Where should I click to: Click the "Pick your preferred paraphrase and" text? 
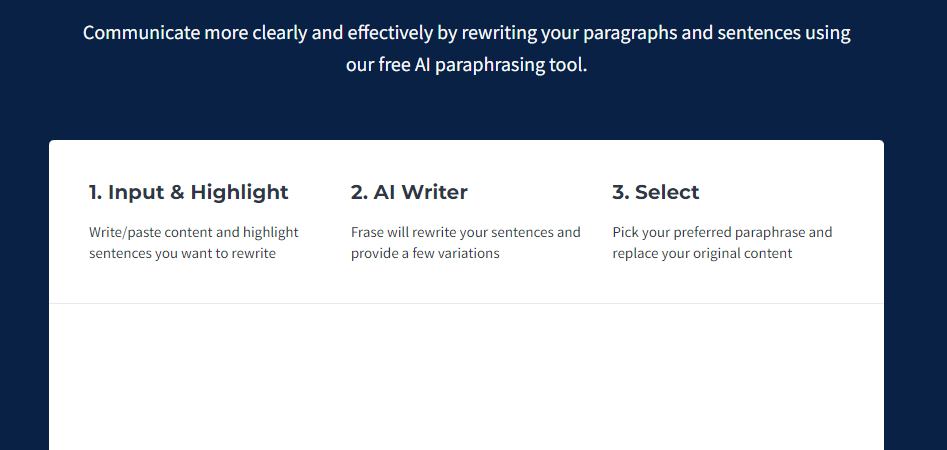coord(722,233)
